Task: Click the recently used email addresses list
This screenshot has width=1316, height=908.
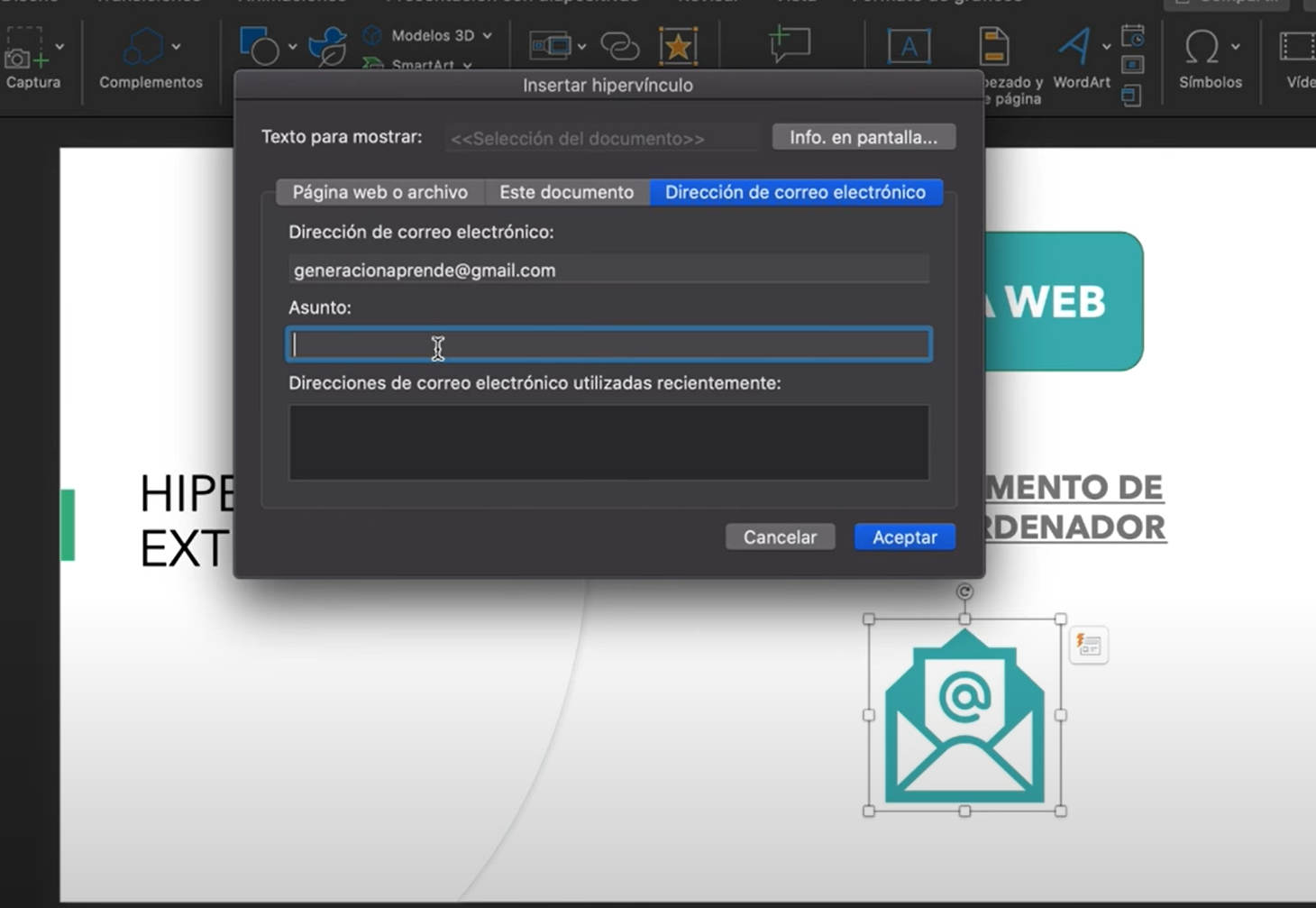Action: [x=609, y=443]
